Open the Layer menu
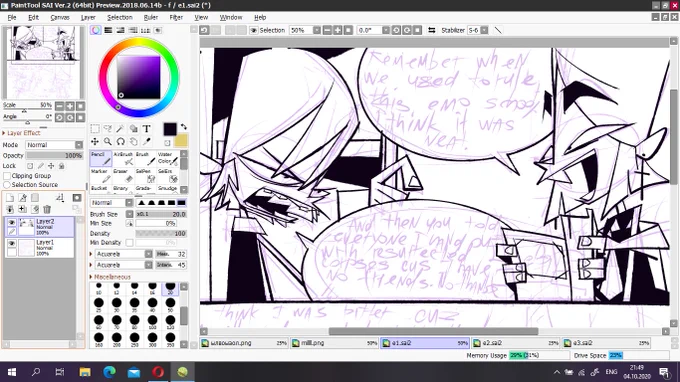680x382 pixels. (88, 17)
